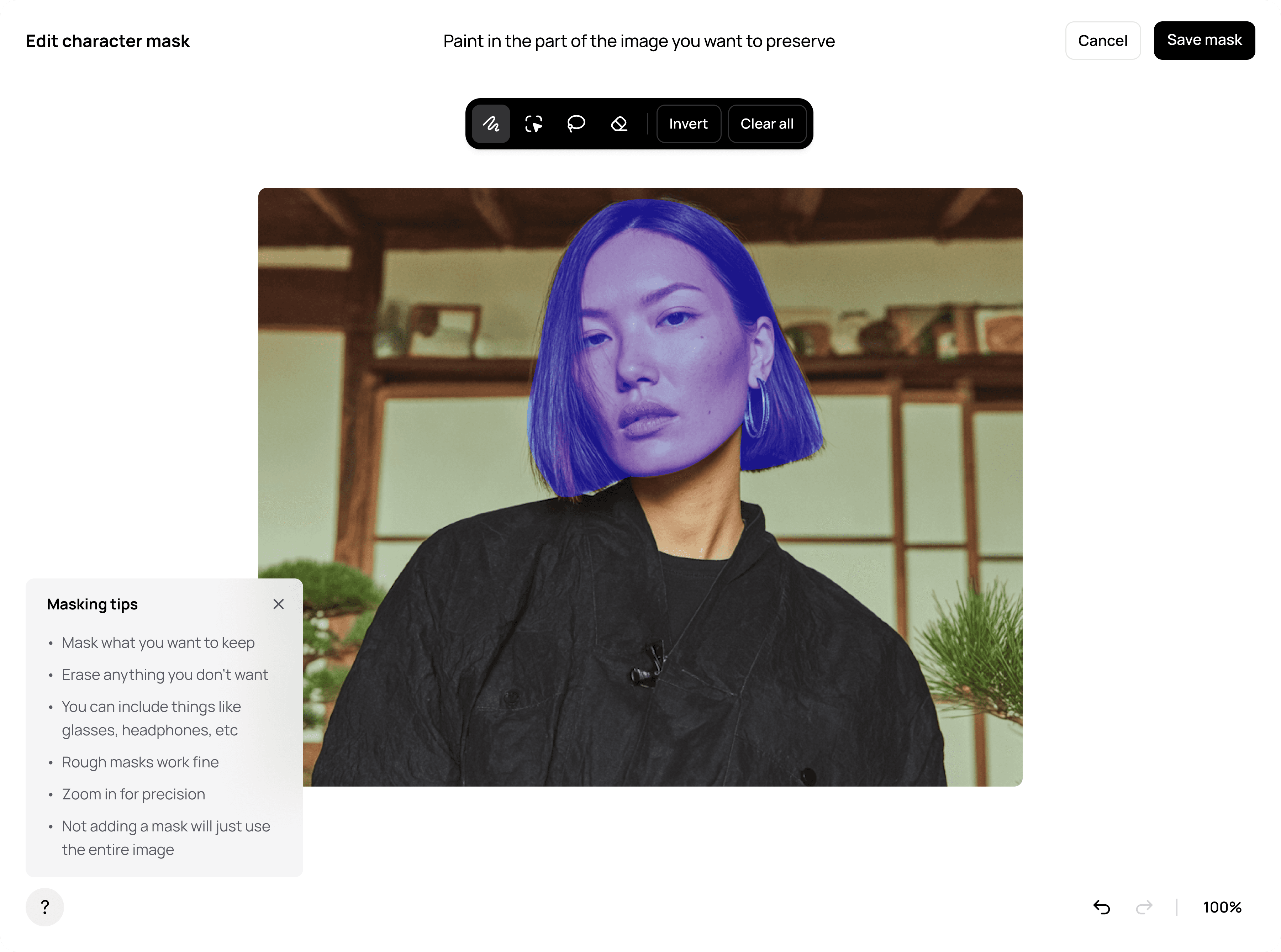Invert the current mask
The height and width of the screenshot is (952, 1281).
(688, 124)
